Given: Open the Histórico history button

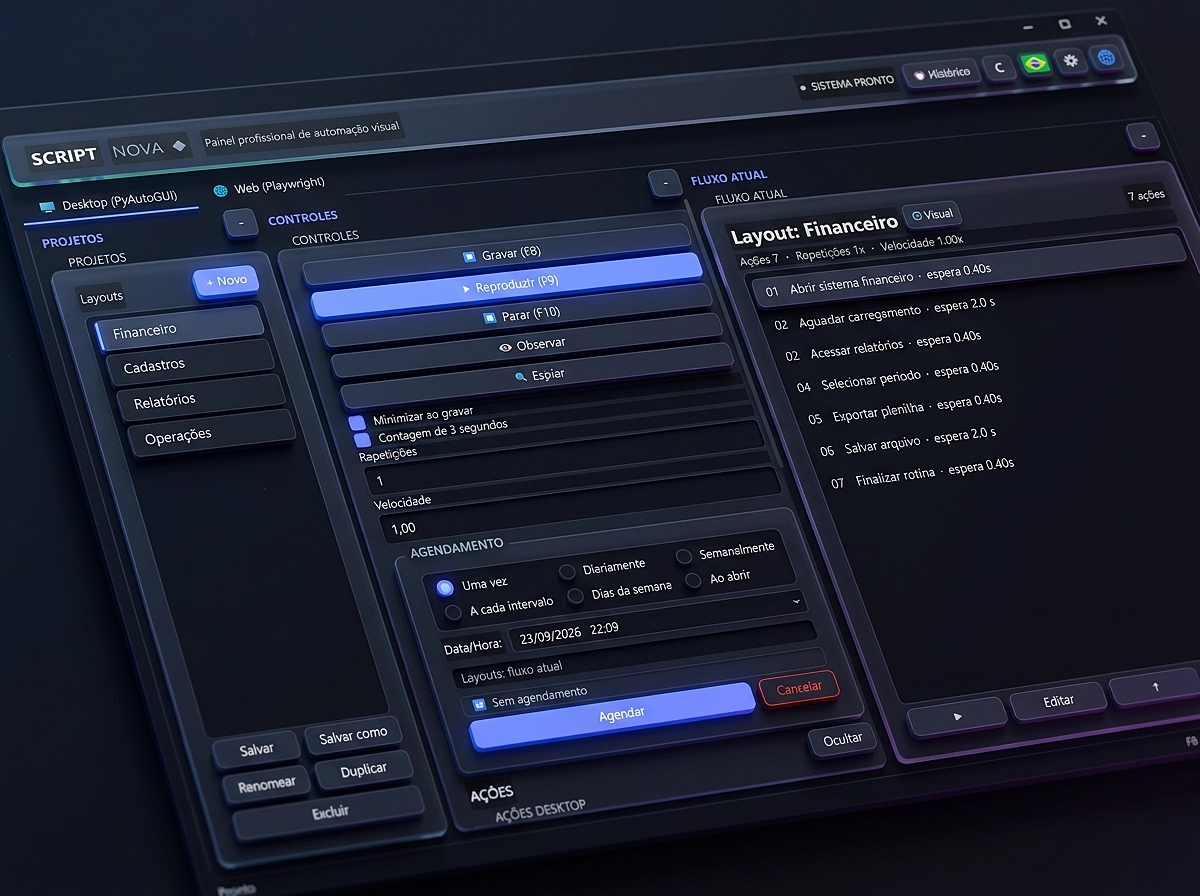Looking at the screenshot, I should coord(941,74).
